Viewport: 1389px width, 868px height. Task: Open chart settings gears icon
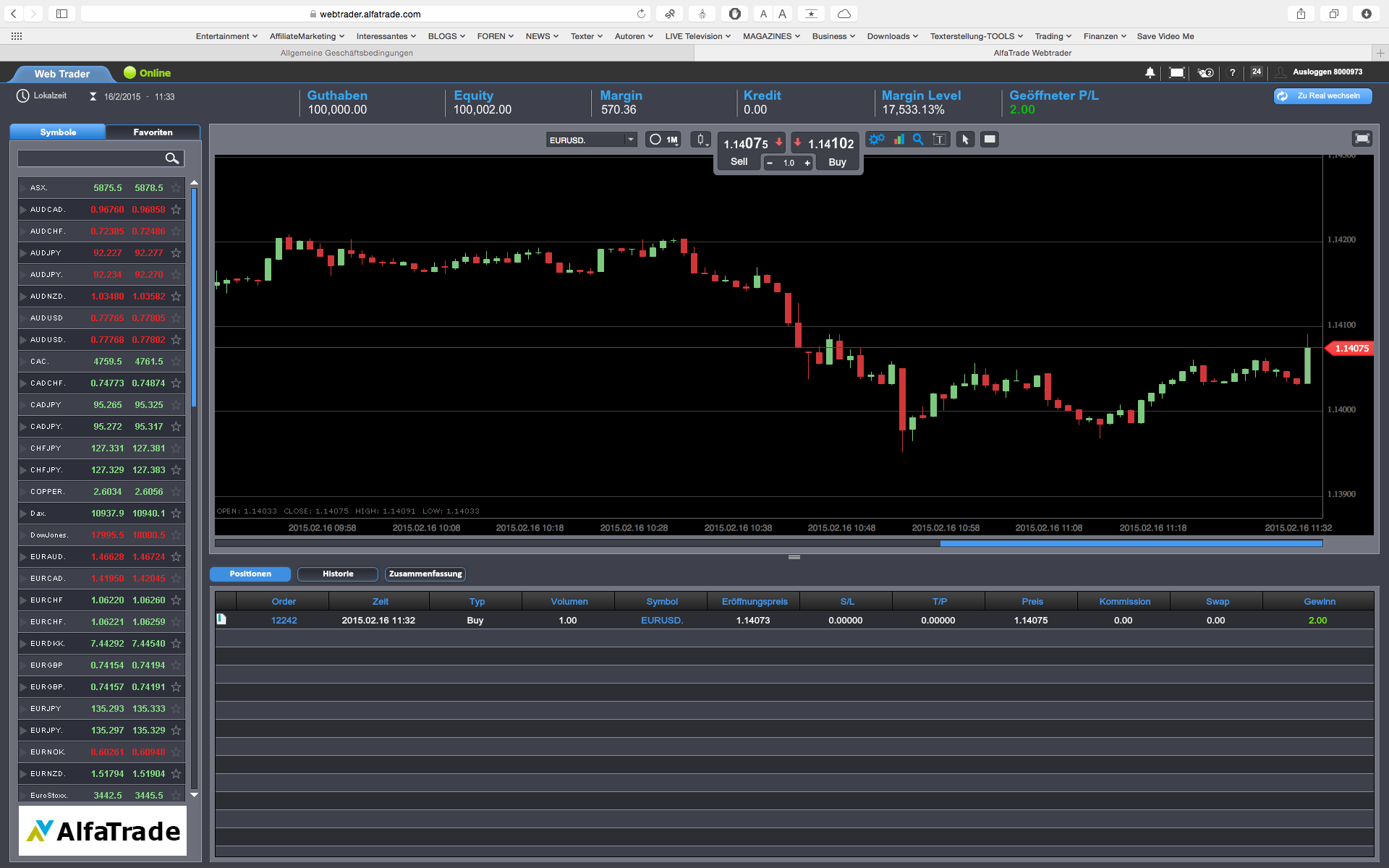[x=877, y=140]
